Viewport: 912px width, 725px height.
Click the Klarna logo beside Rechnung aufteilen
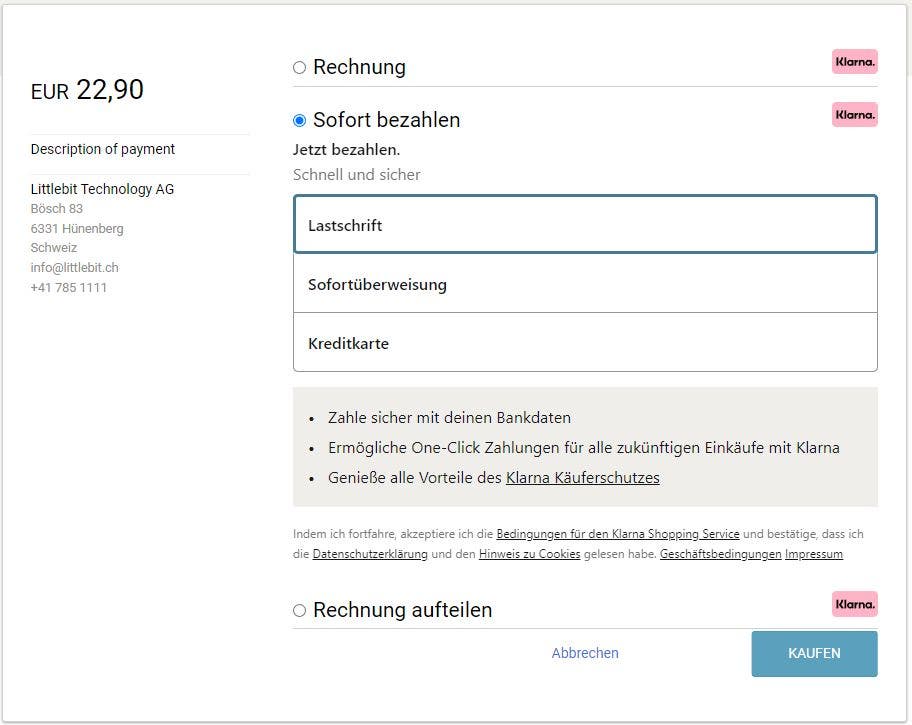point(854,604)
